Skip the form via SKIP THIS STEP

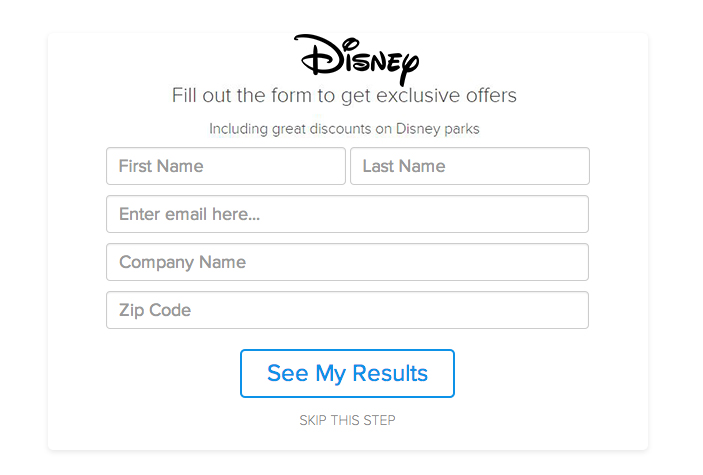pos(347,420)
